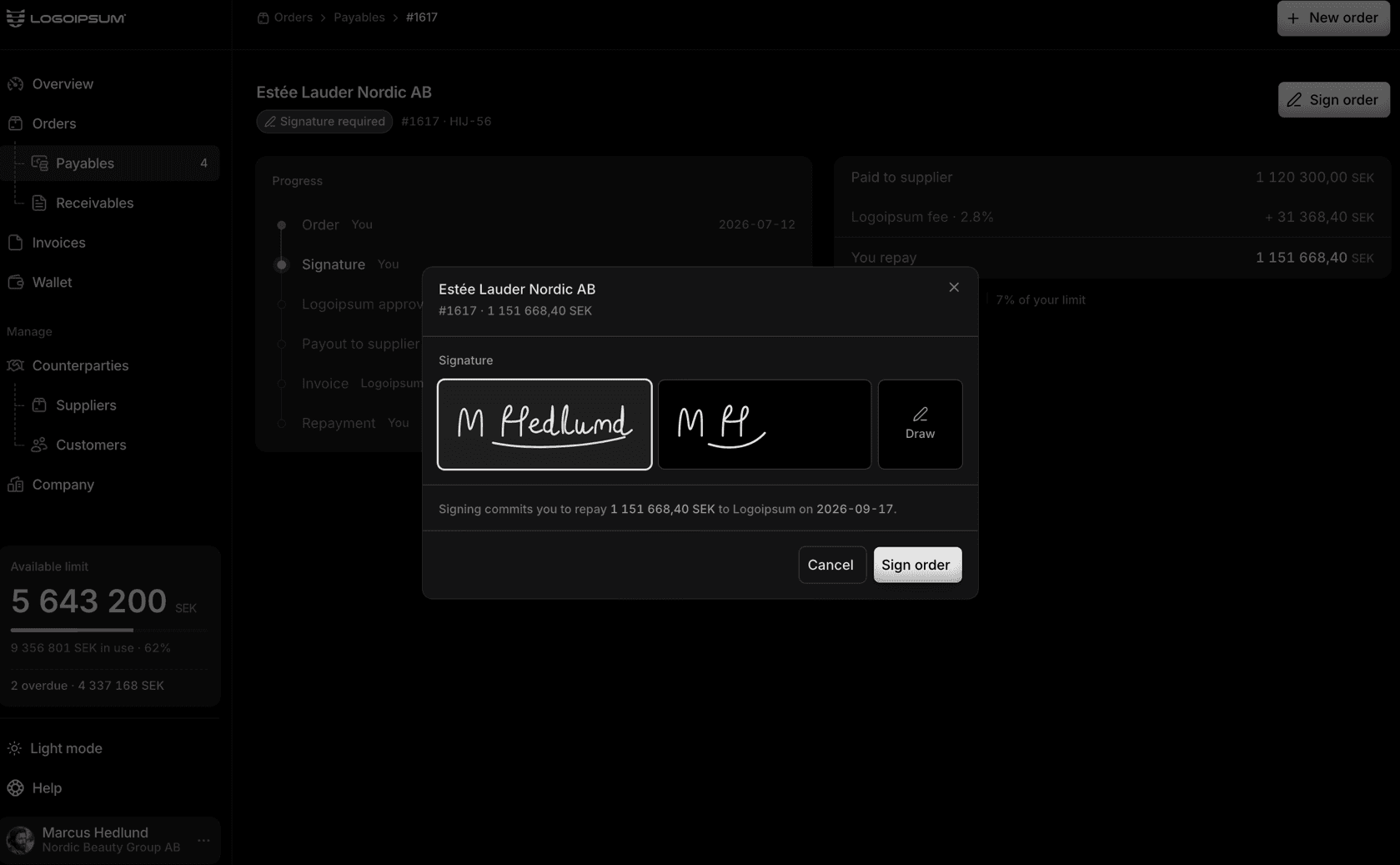The height and width of the screenshot is (865, 1400).
Task: Cancel the signing dialog
Action: (831, 565)
